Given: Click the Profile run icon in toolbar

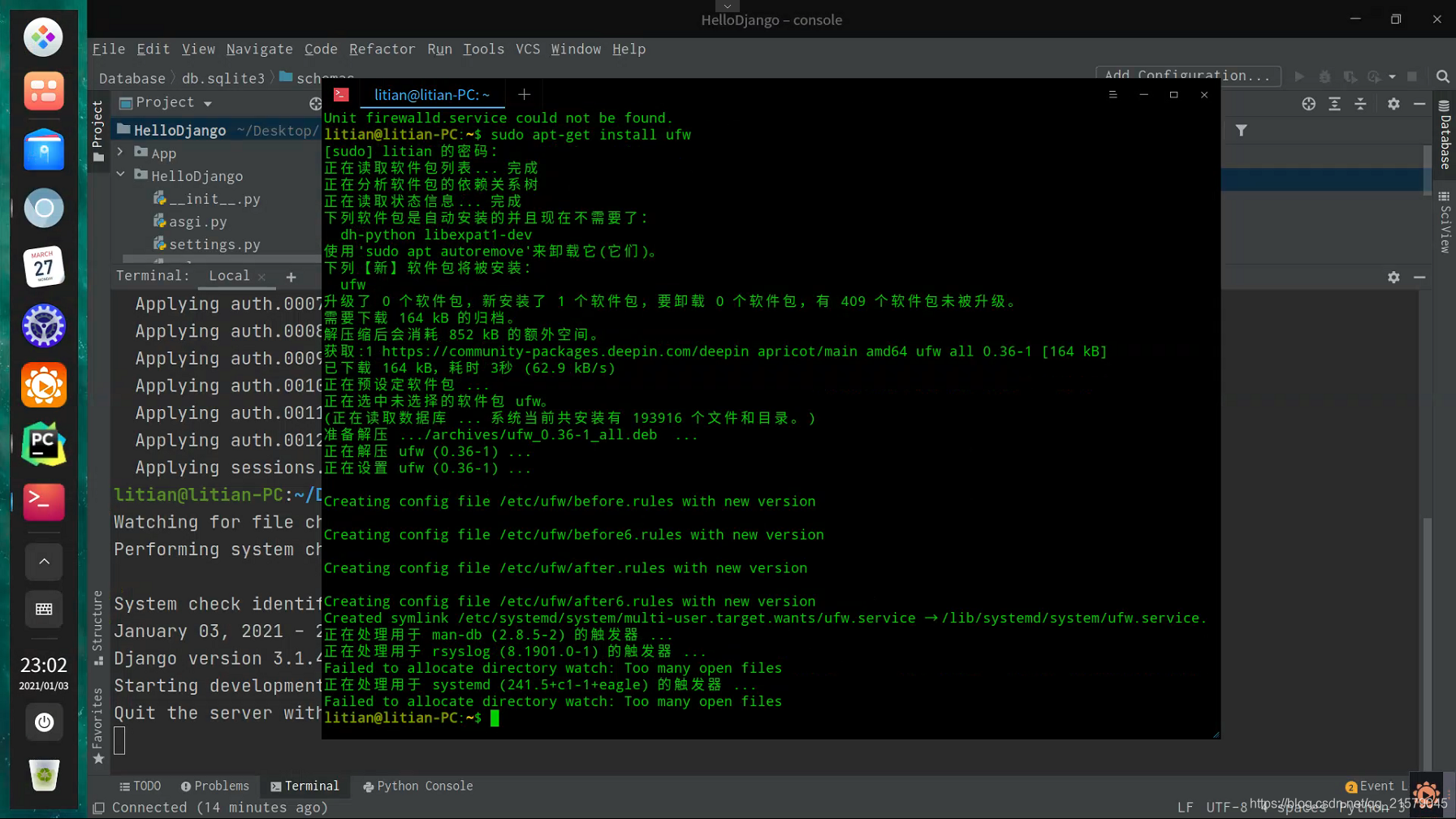Looking at the screenshot, I should click(x=1374, y=76).
